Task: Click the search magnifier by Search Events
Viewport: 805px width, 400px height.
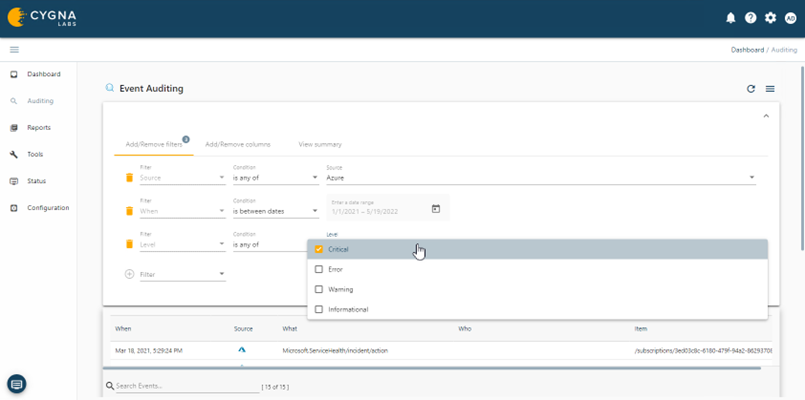Action: [x=109, y=386]
